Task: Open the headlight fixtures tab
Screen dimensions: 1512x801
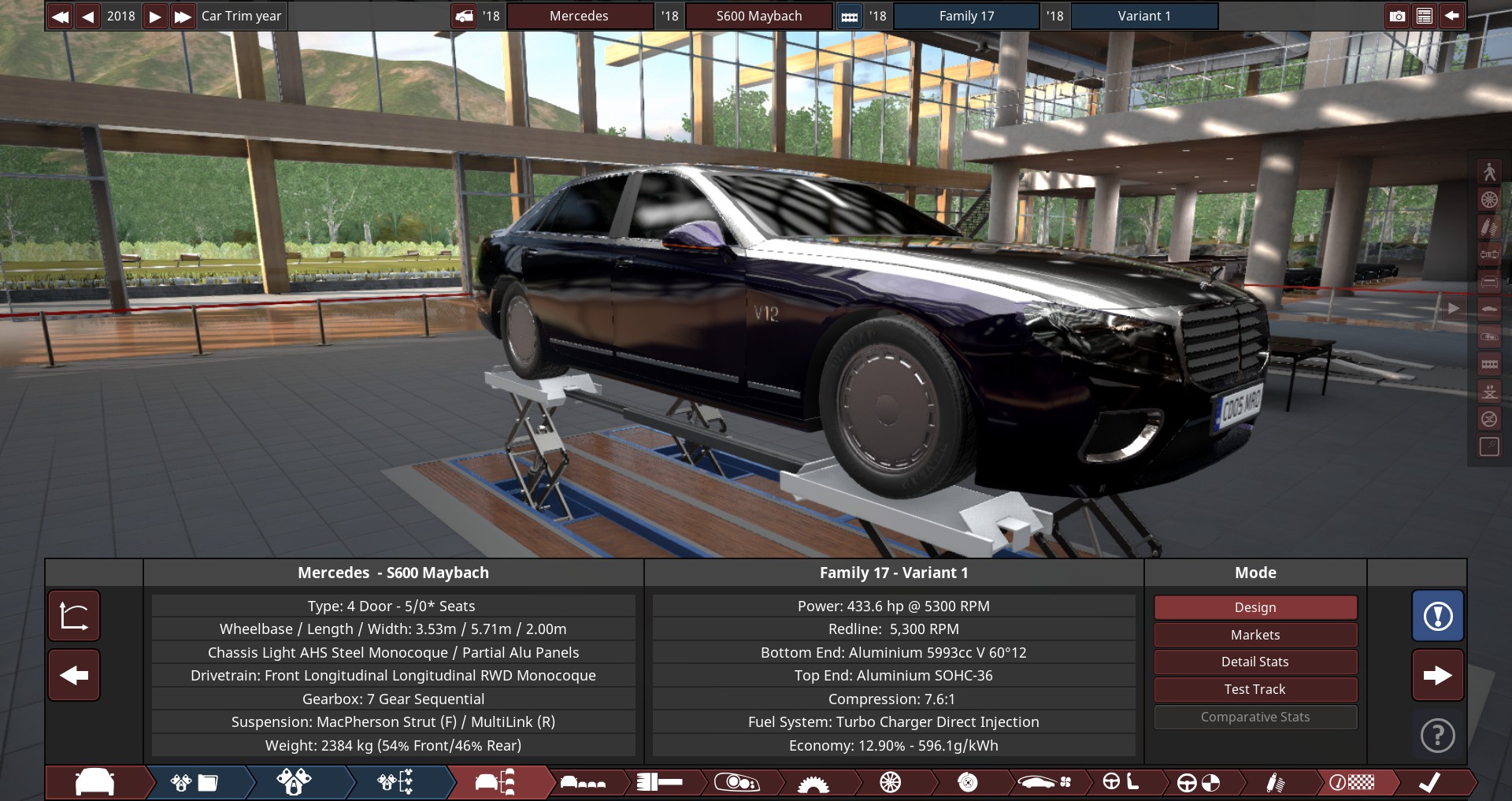Action: [x=736, y=782]
